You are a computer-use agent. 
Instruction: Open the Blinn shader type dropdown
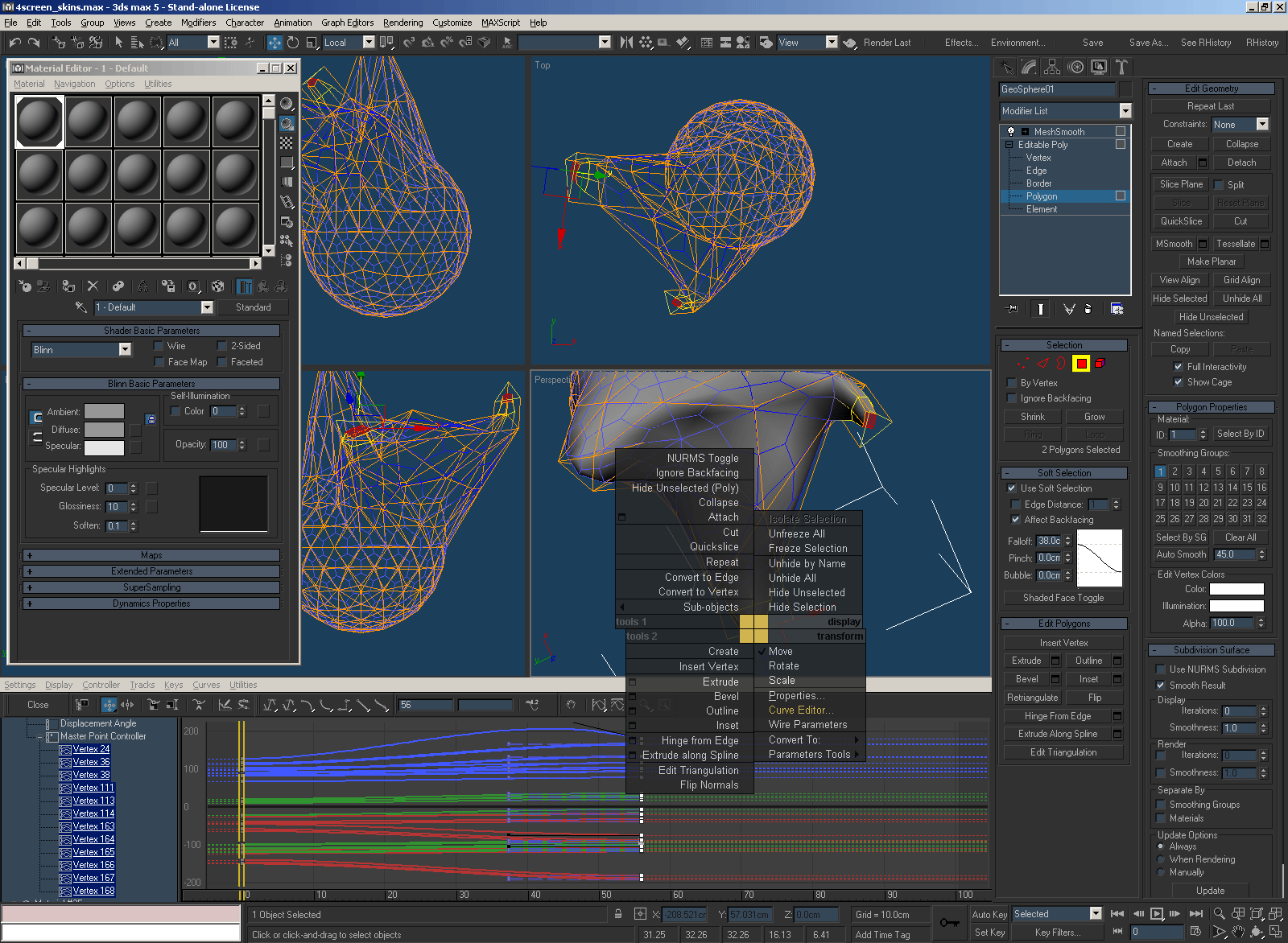coord(81,349)
